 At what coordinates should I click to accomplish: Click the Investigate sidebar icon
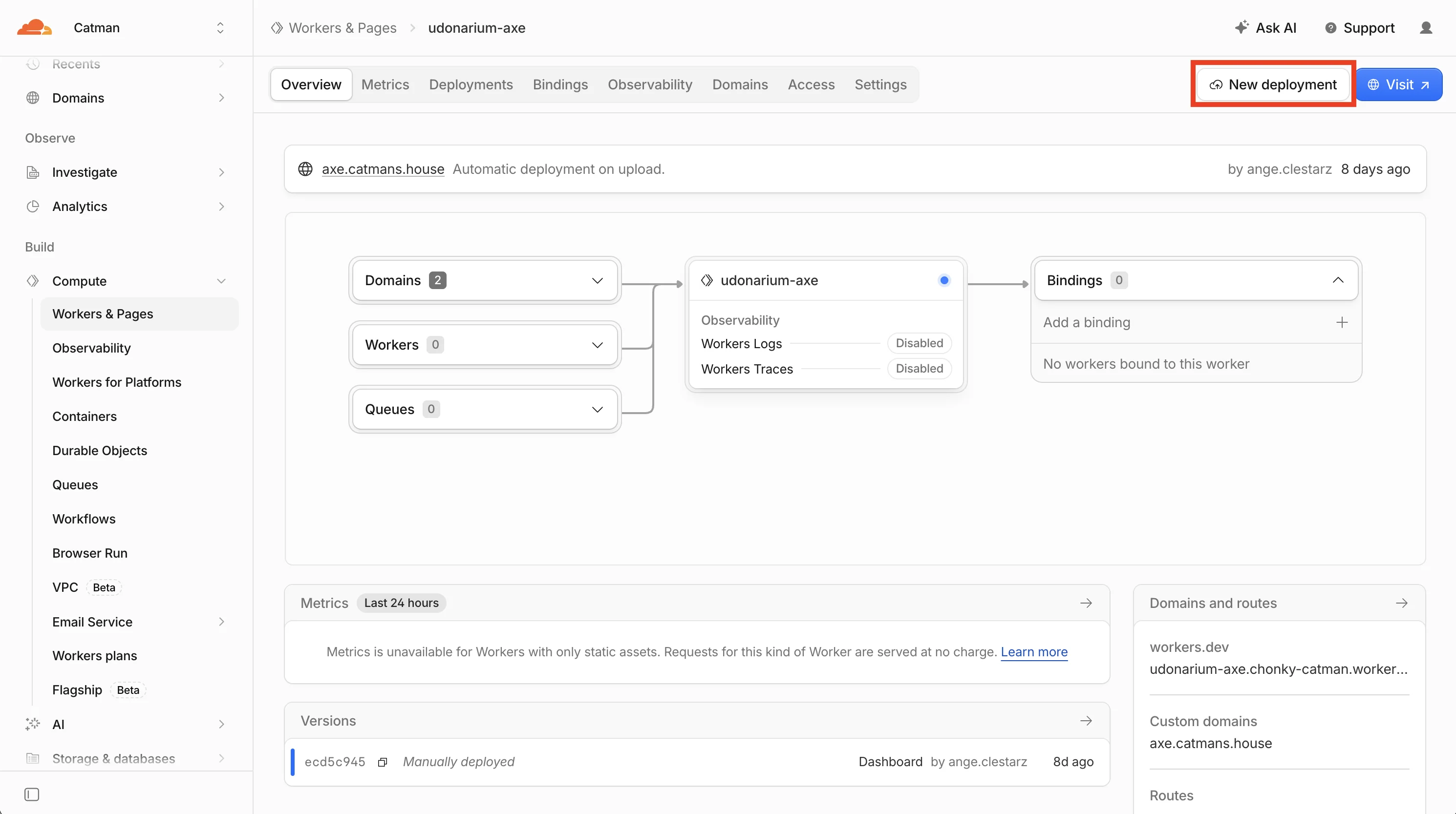tap(33, 172)
